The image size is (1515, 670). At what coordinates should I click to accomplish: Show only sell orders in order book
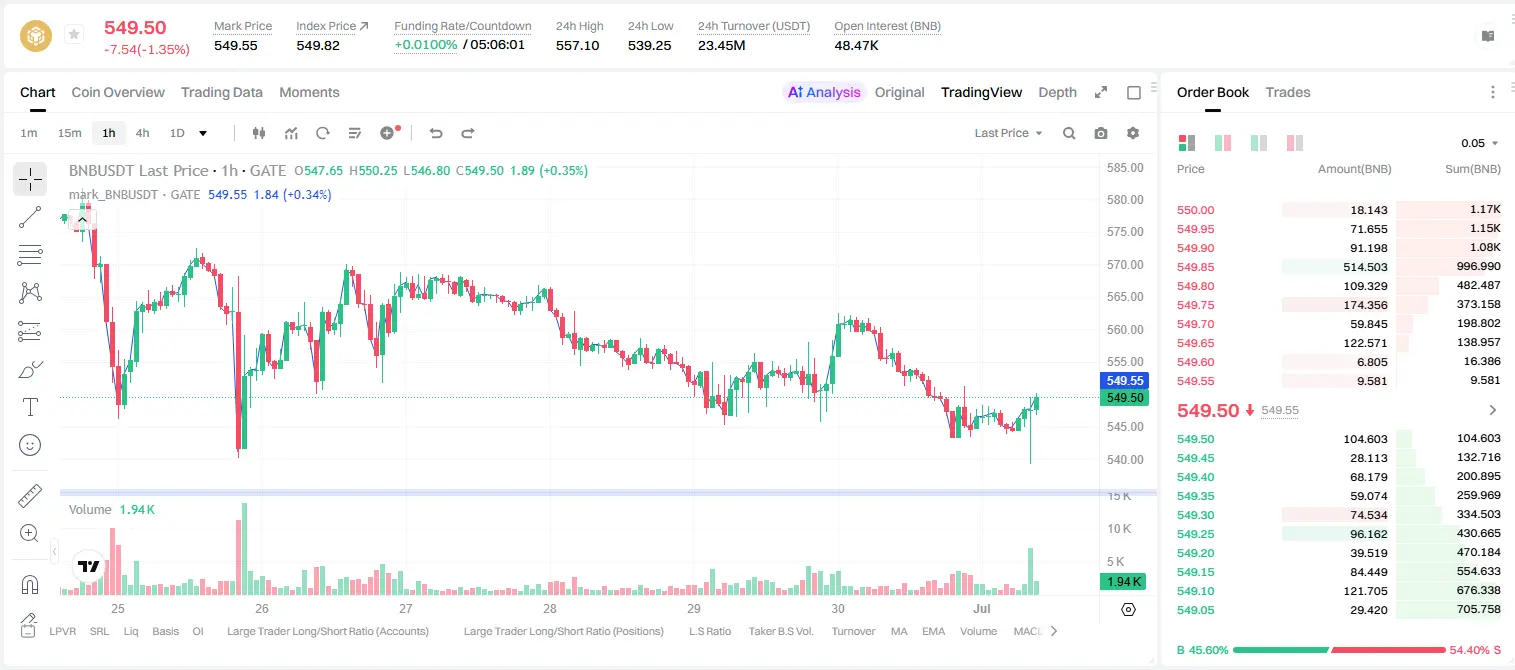(x=1295, y=143)
